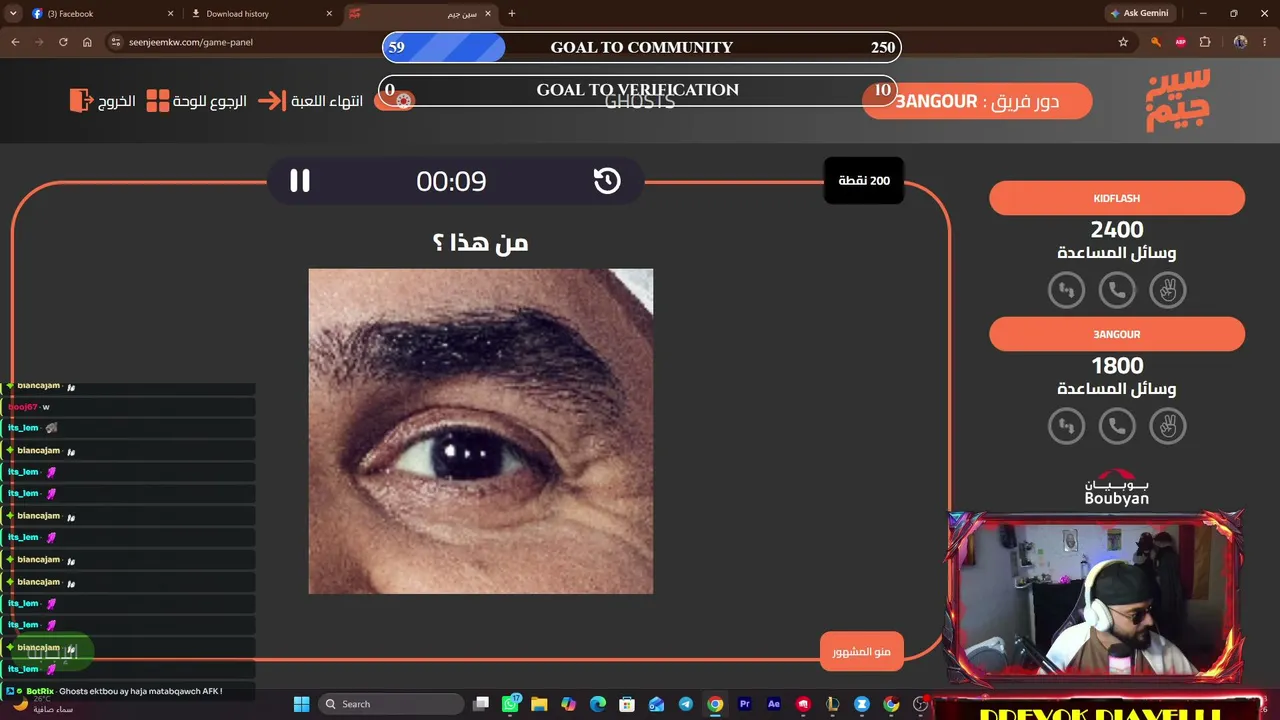The height and width of the screenshot is (720, 1280).
Task: Reload the page with refresh icon
Action: pos(63,42)
